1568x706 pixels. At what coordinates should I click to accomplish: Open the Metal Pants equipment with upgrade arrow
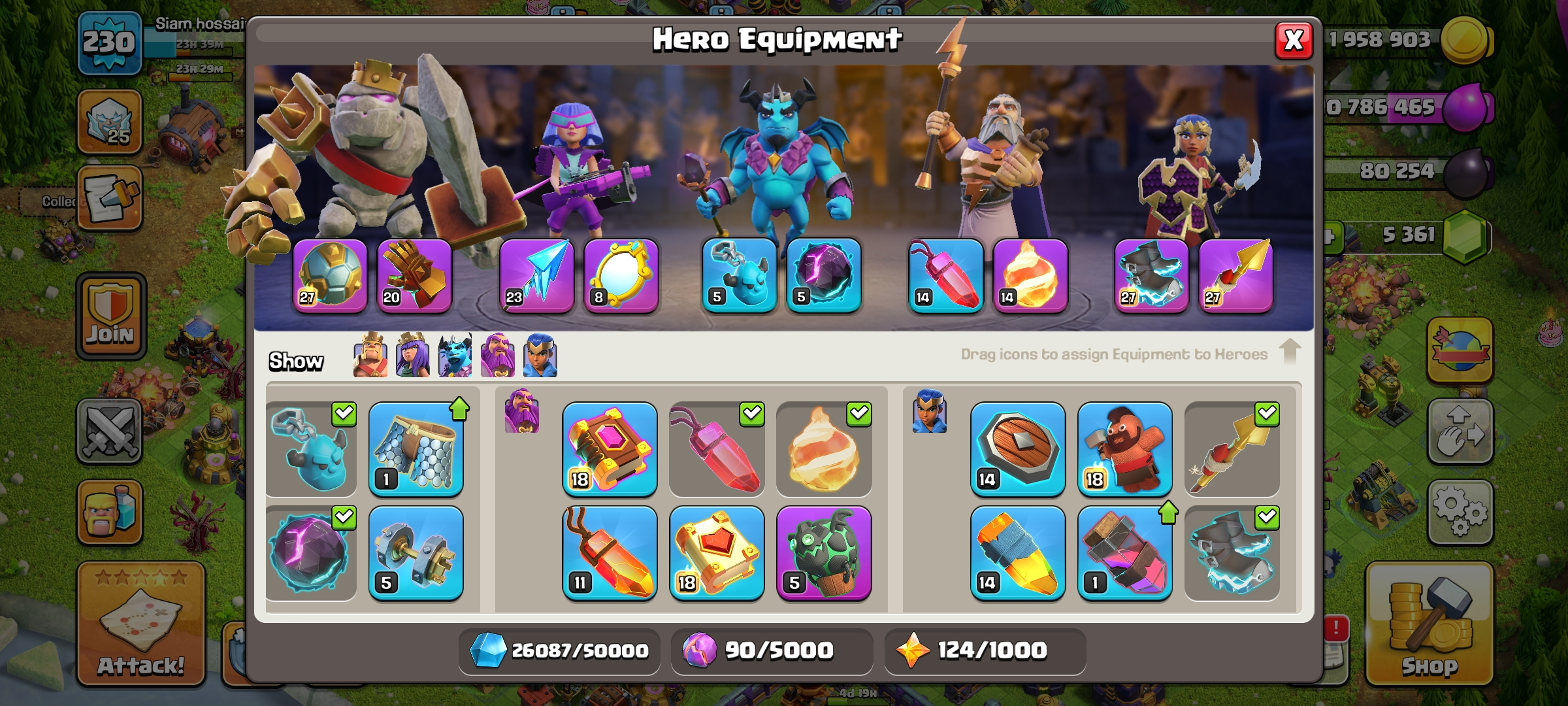click(416, 449)
